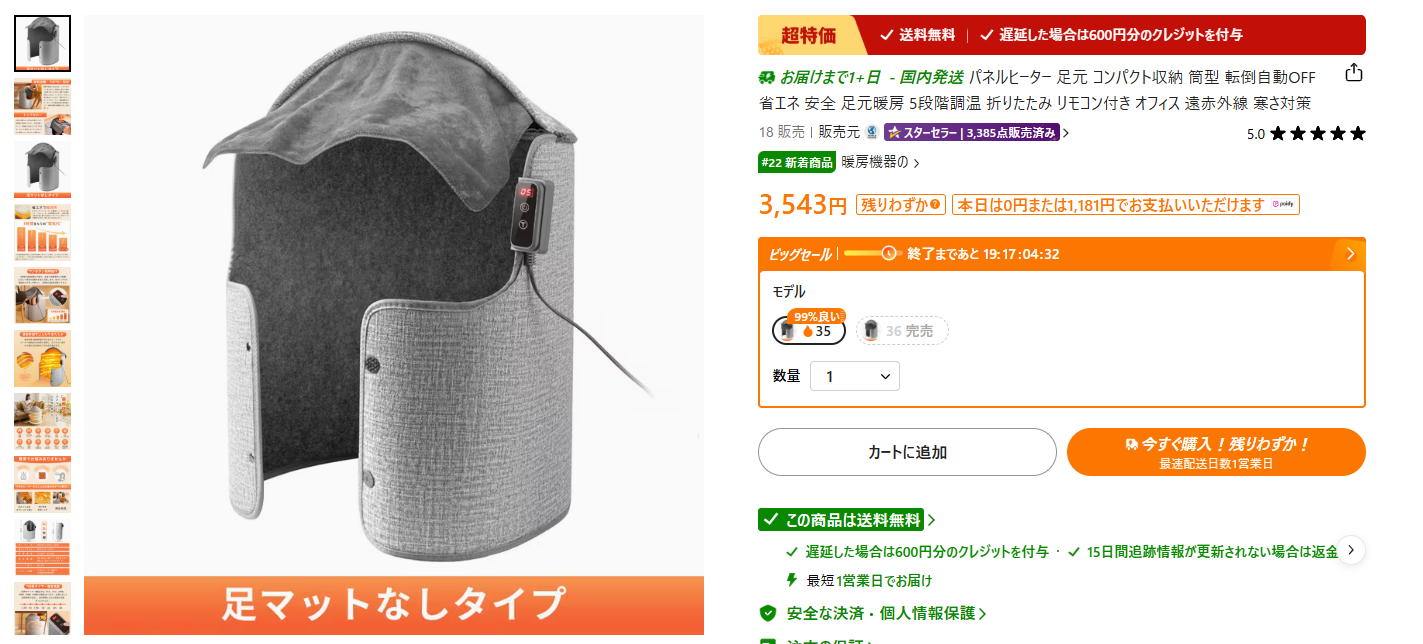The width and height of the screenshot is (1423, 644).
Task: Click the question mark icon on 残りわずか
Action: pos(935,205)
